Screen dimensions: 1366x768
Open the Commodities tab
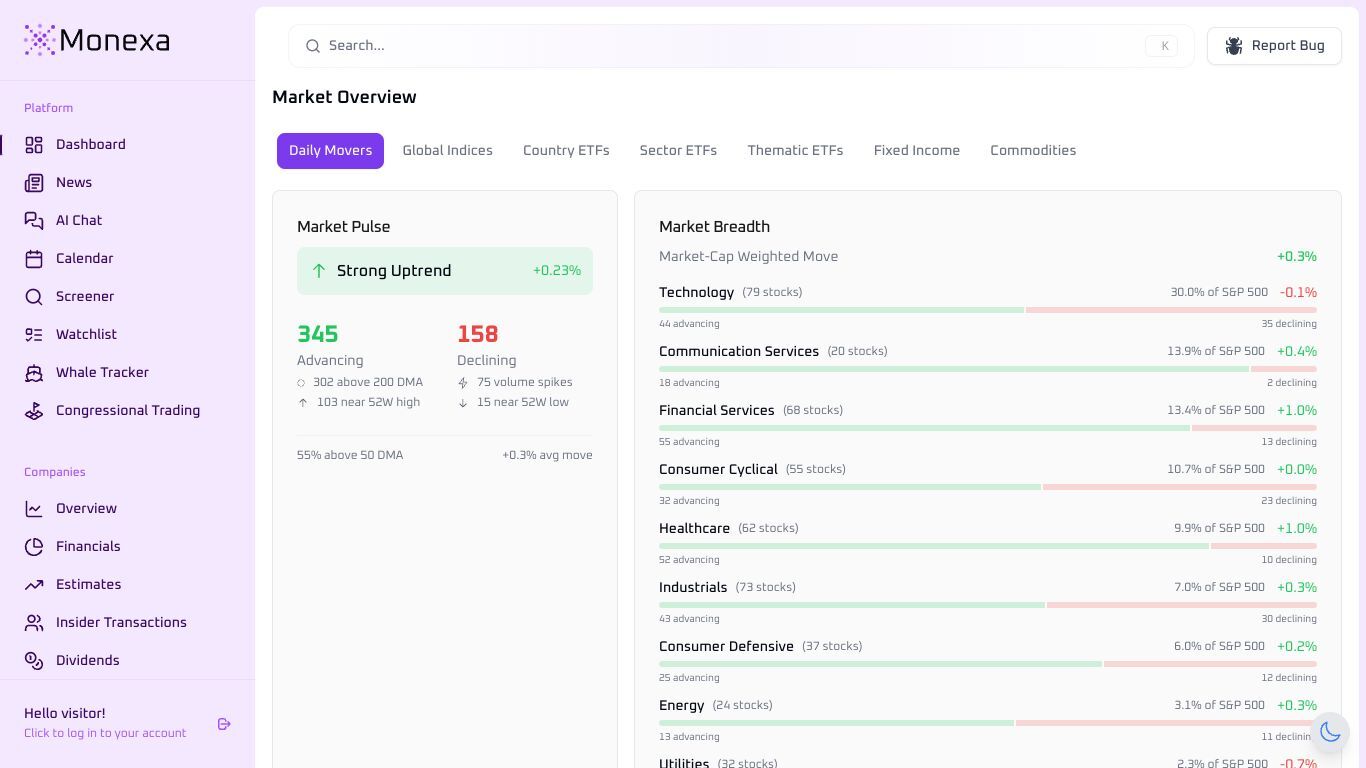coord(1033,151)
